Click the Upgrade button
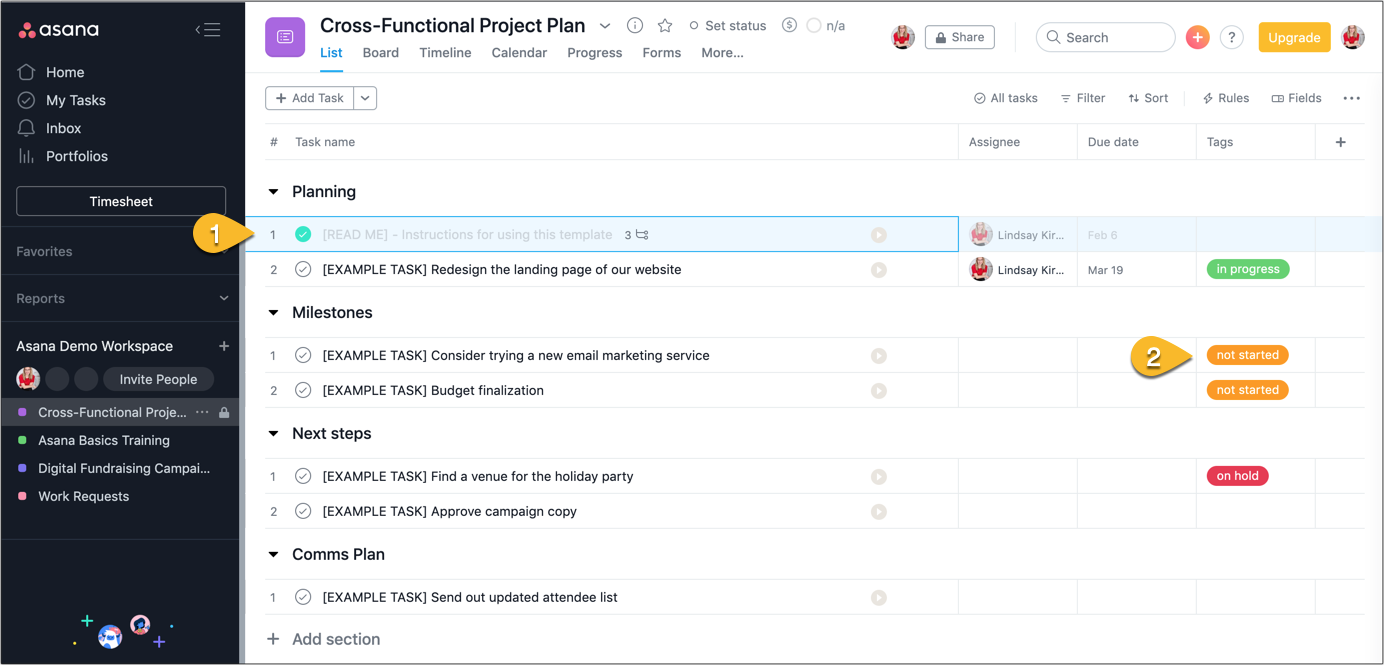The image size is (1384, 665). [1294, 38]
